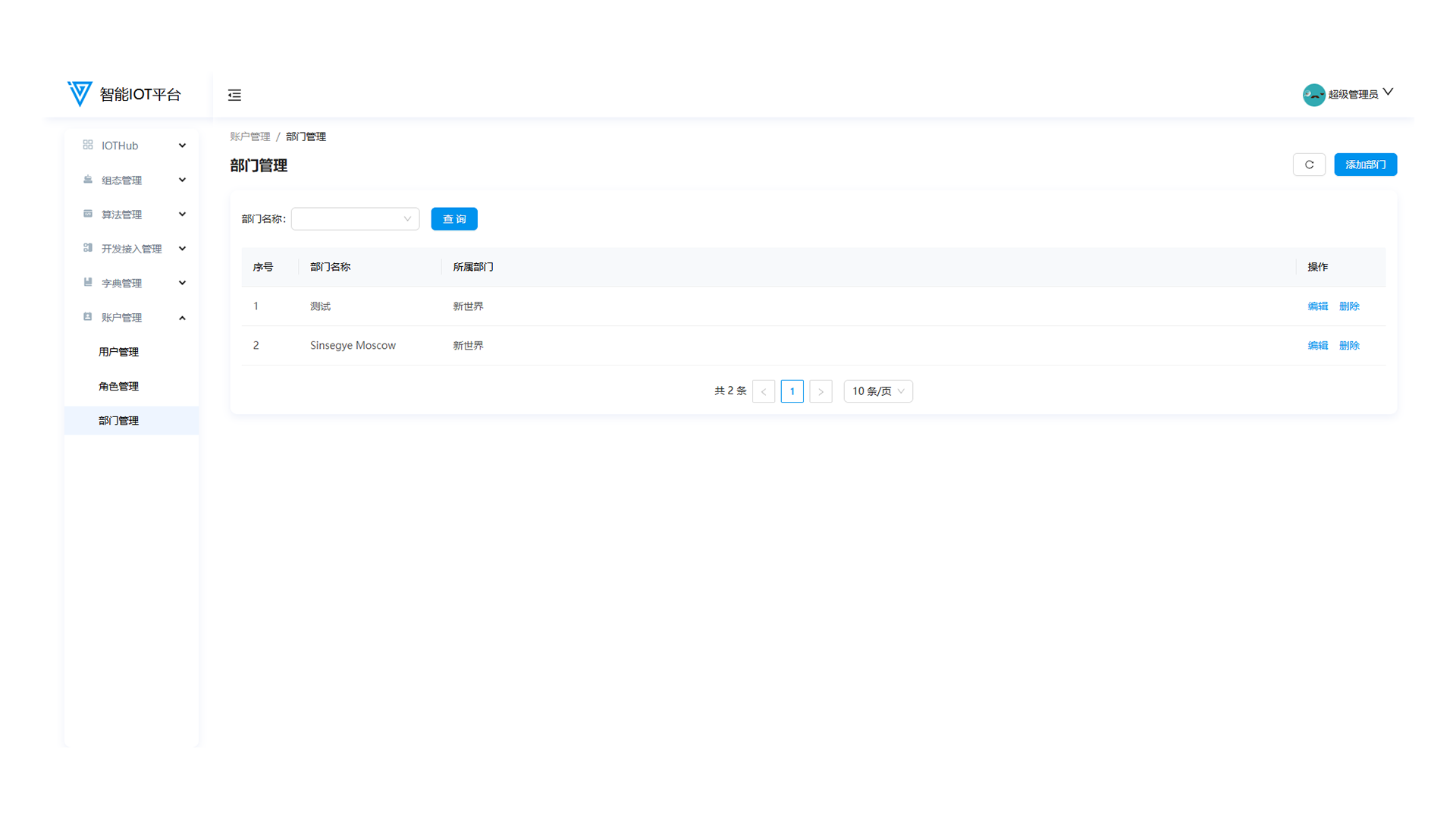The width and height of the screenshot is (1456, 819).
Task: Open 用户管理 in the sidebar
Action: [119, 352]
